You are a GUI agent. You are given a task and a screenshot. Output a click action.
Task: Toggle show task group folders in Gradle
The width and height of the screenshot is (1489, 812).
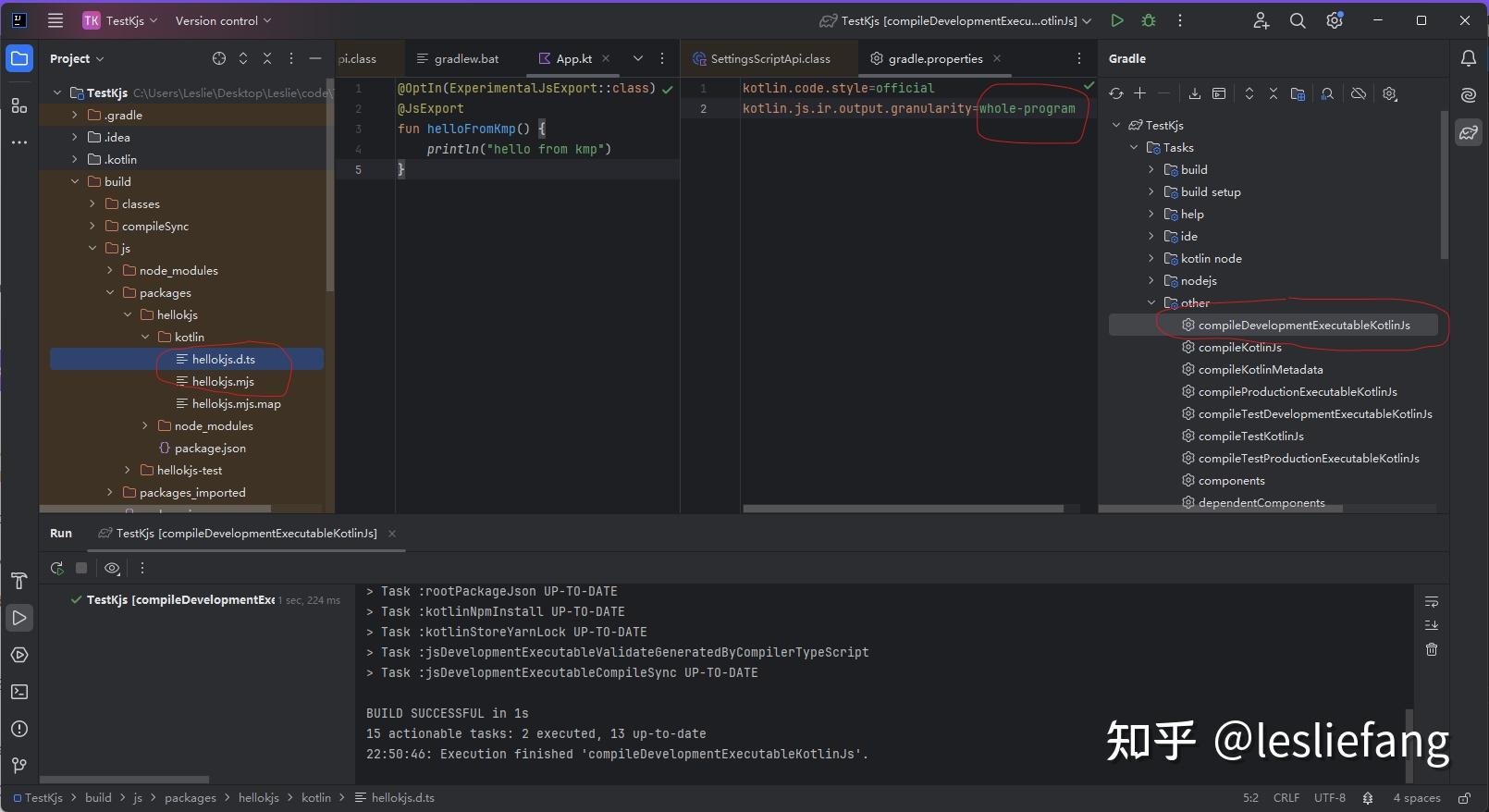point(1298,93)
